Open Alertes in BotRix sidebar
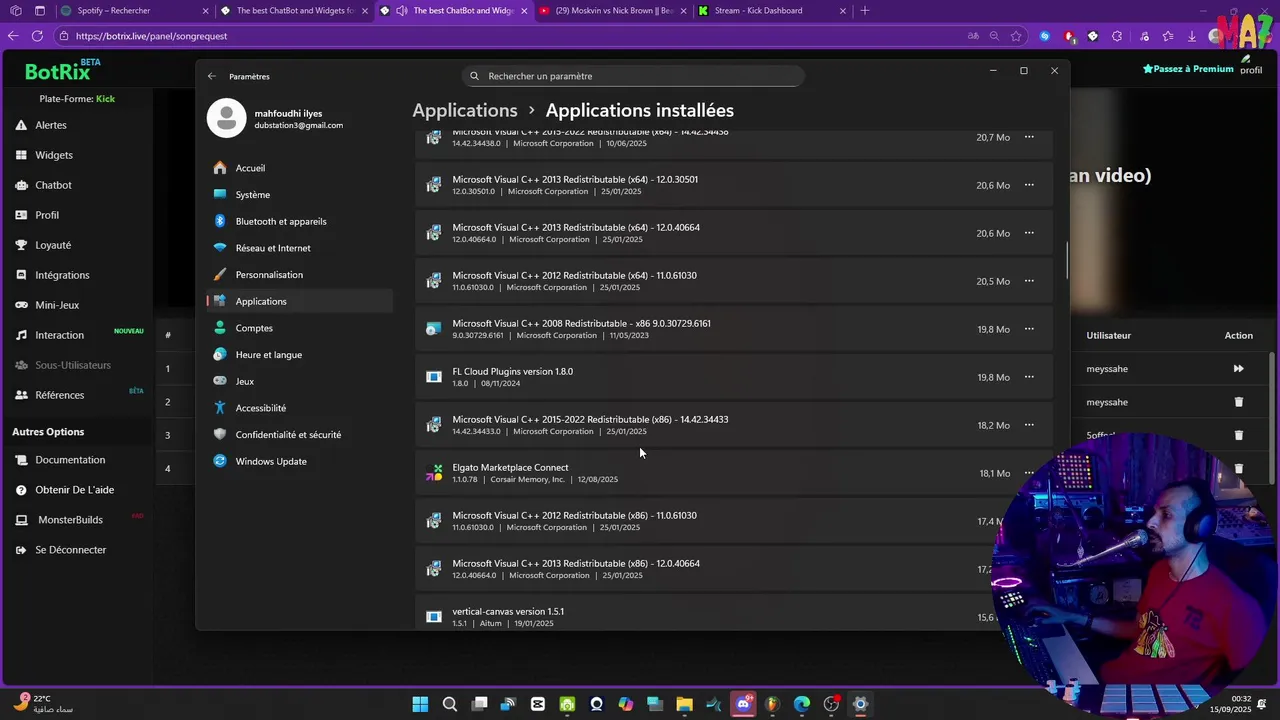 point(51,125)
